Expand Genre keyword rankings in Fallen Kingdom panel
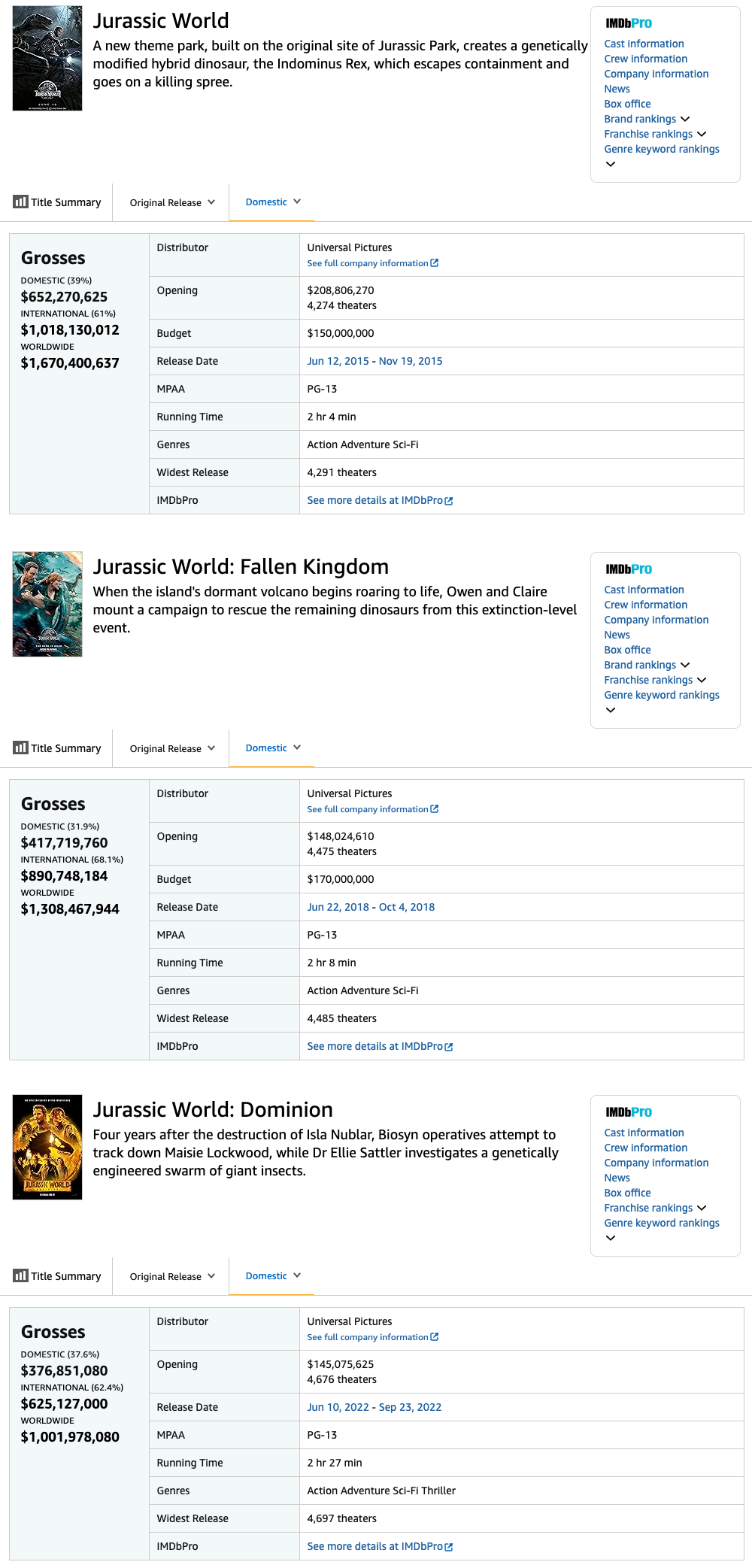 (x=611, y=710)
